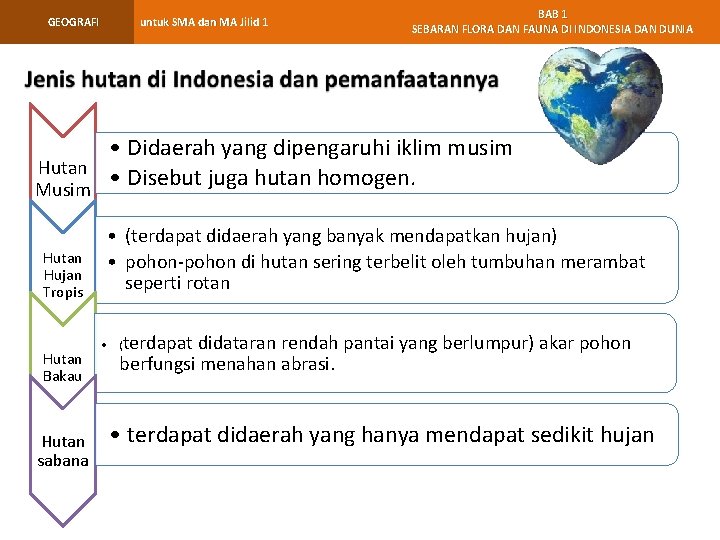Click 'SEBARAN FLORA DAN FAUNA' header subtitle

coord(552,29)
